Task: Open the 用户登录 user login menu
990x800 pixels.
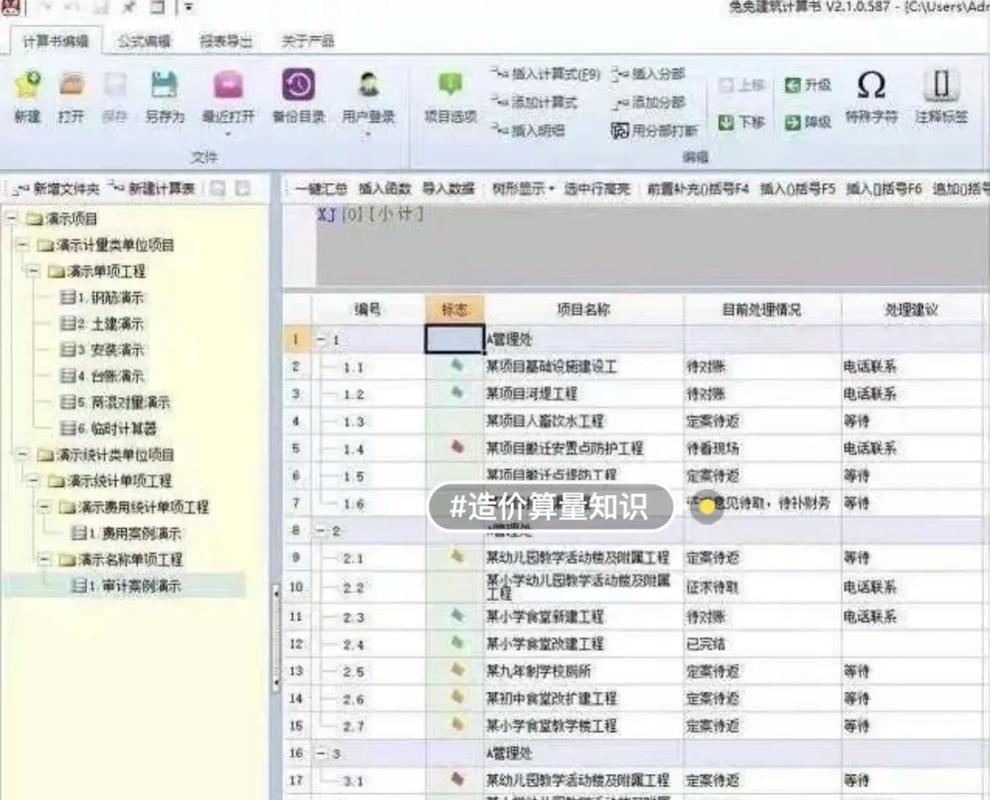Action: pyautogui.click(x=368, y=100)
